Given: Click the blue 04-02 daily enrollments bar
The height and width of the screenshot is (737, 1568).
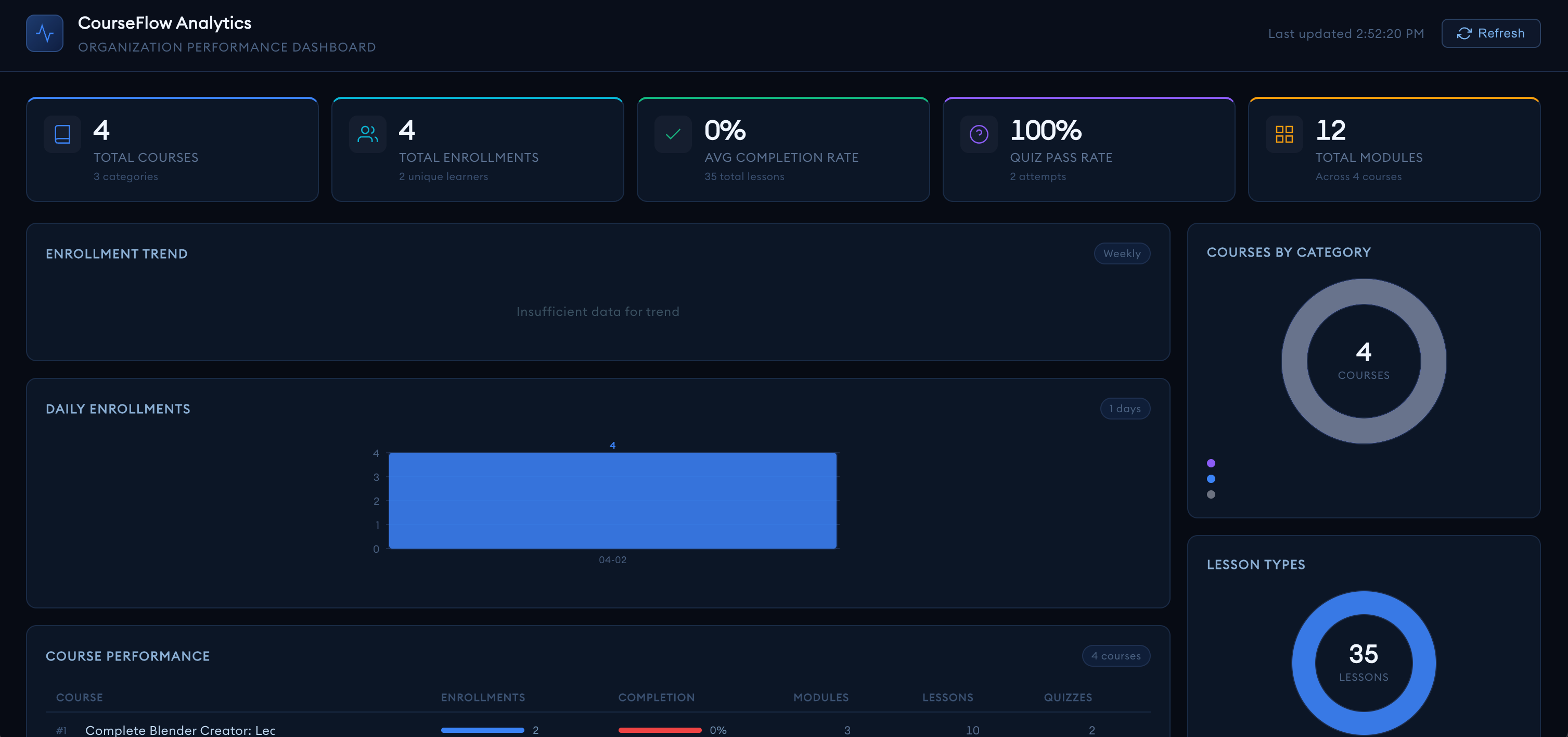Looking at the screenshot, I should point(612,501).
